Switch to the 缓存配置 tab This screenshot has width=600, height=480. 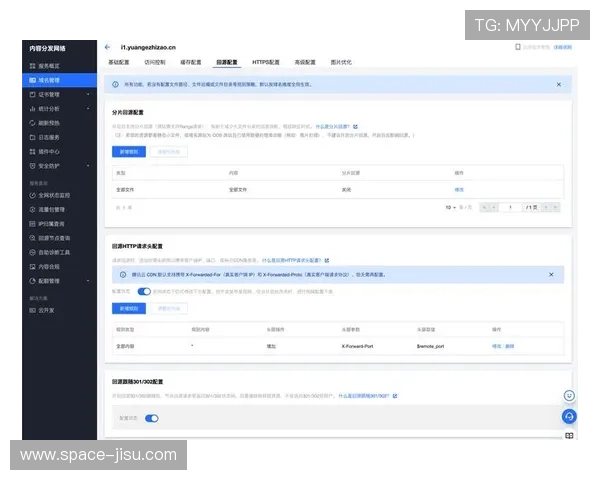(191, 61)
